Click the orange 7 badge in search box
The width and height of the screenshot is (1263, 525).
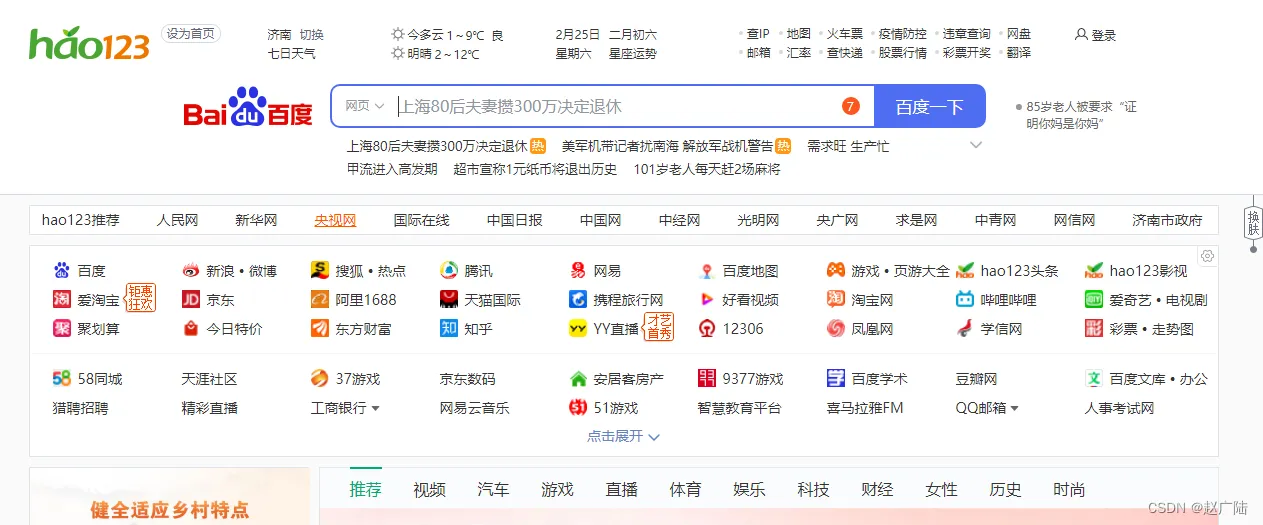point(851,106)
